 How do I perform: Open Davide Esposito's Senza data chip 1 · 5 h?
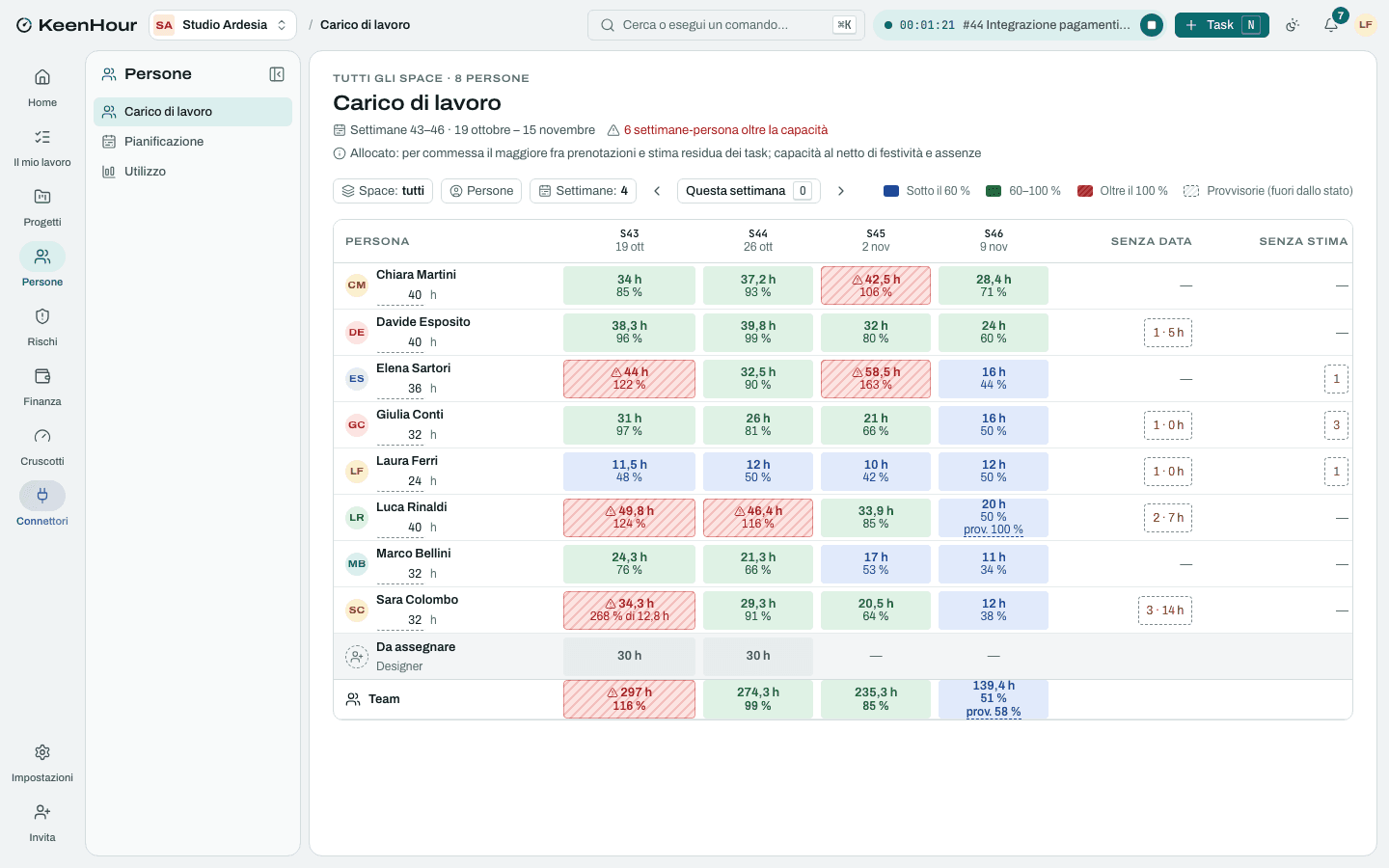(x=1168, y=333)
